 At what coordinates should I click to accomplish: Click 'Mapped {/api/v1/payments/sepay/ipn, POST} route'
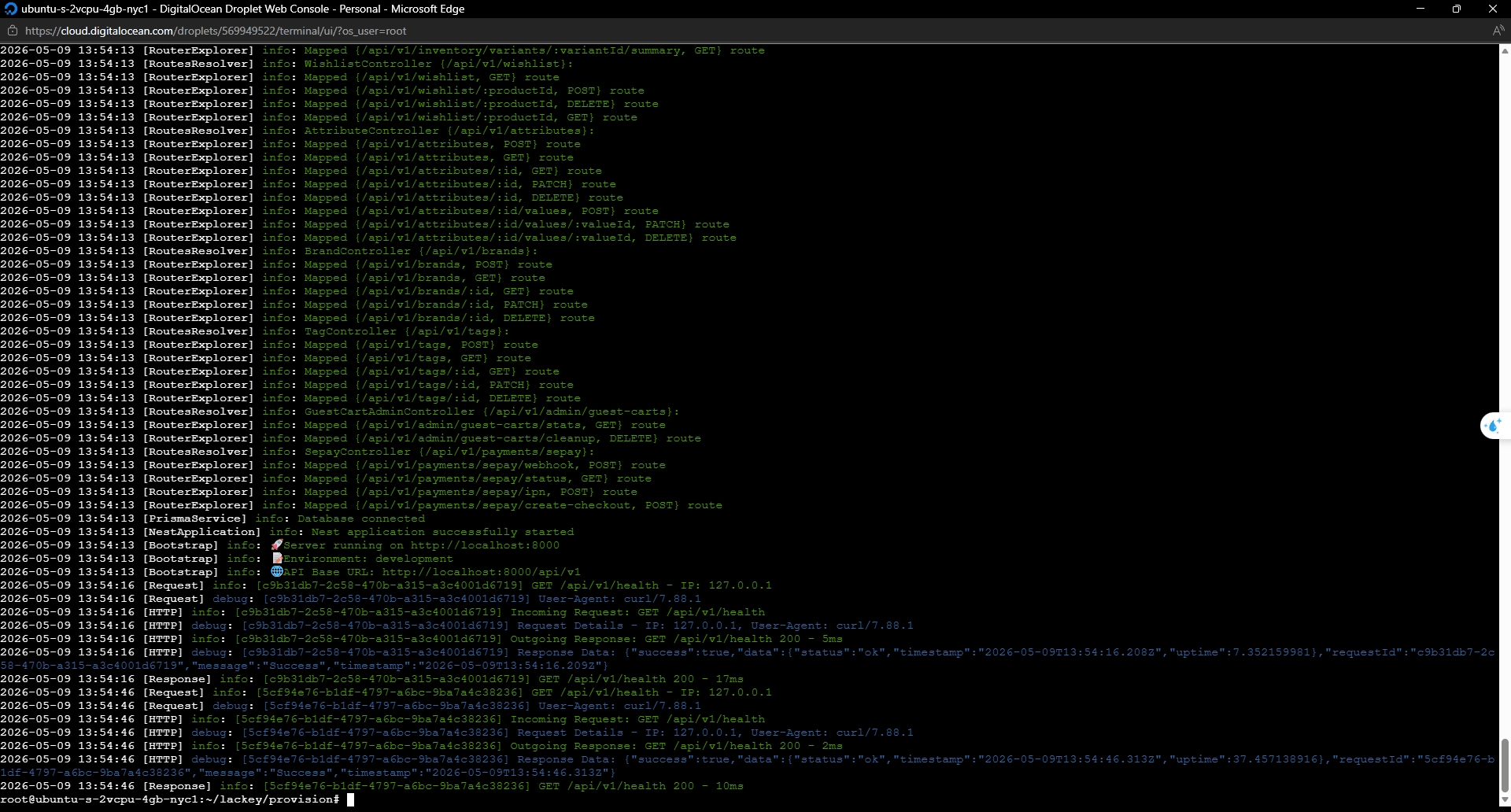click(x=471, y=492)
